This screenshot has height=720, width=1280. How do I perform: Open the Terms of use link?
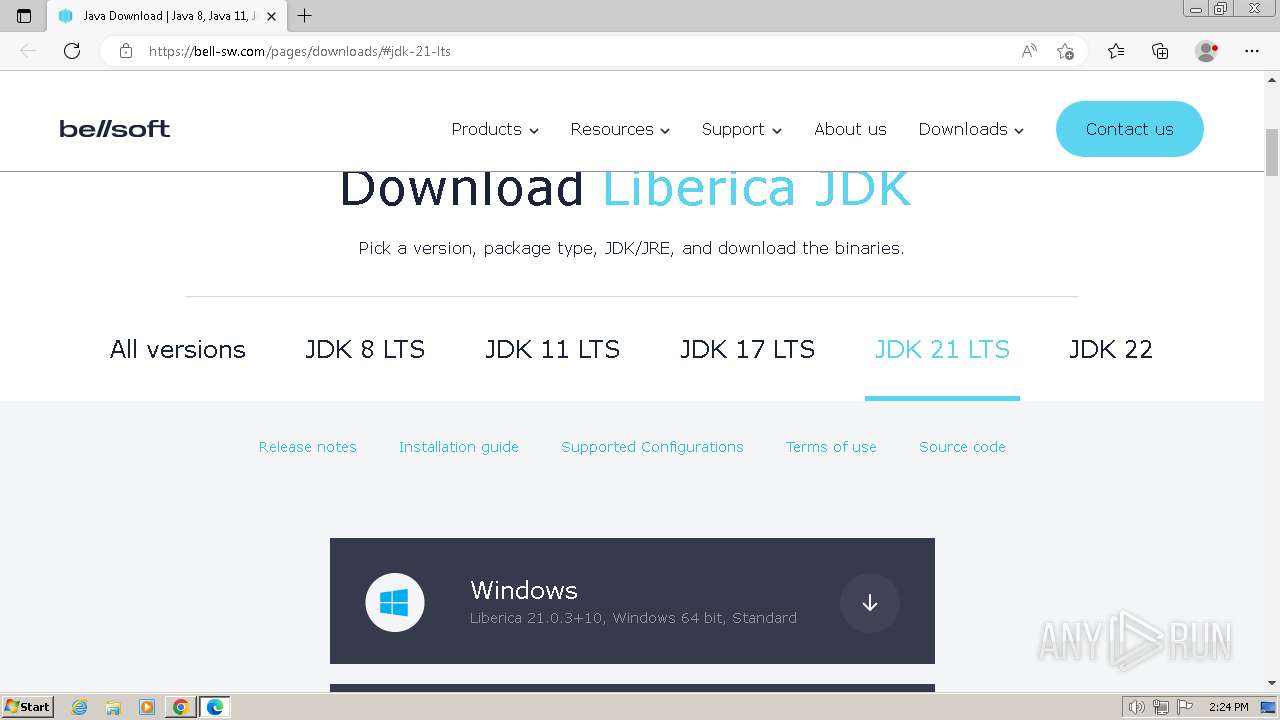tap(831, 447)
